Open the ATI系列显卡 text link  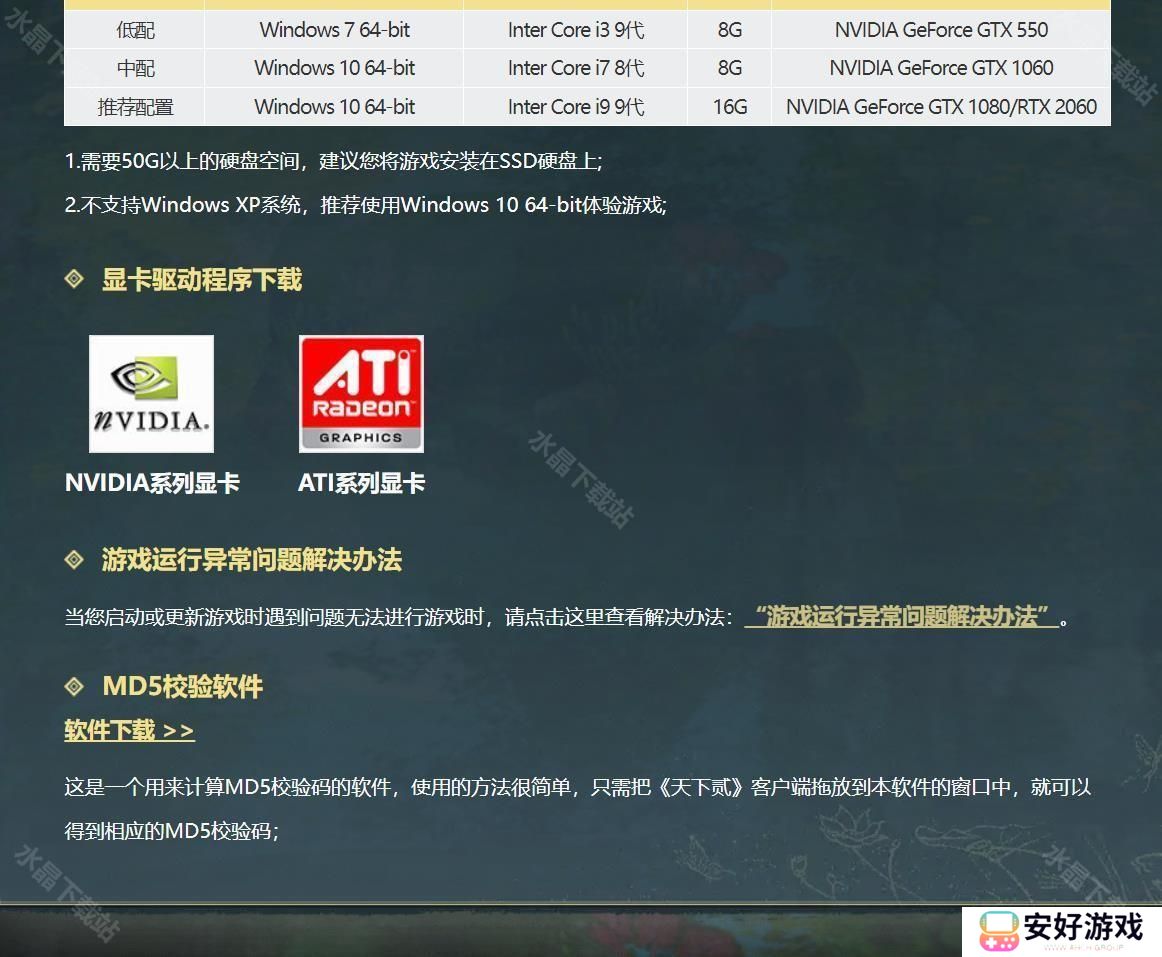361,483
